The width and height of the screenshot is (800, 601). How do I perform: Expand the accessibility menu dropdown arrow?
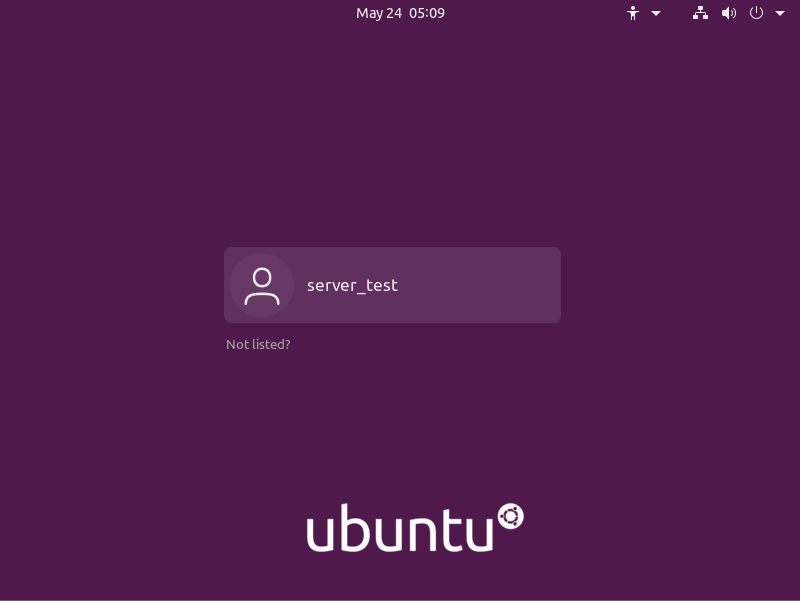(656, 14)
